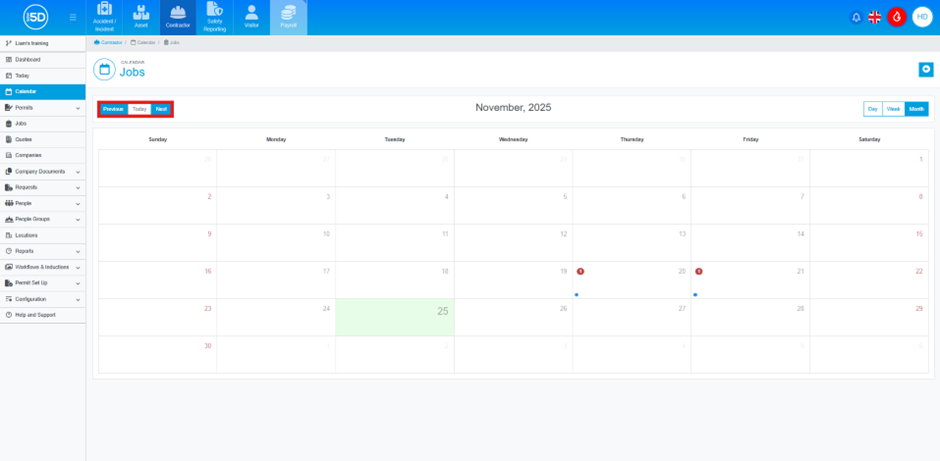Select the highlighted day 25 cell
Screen dimensions: 940x461
(x=394, y=317)
